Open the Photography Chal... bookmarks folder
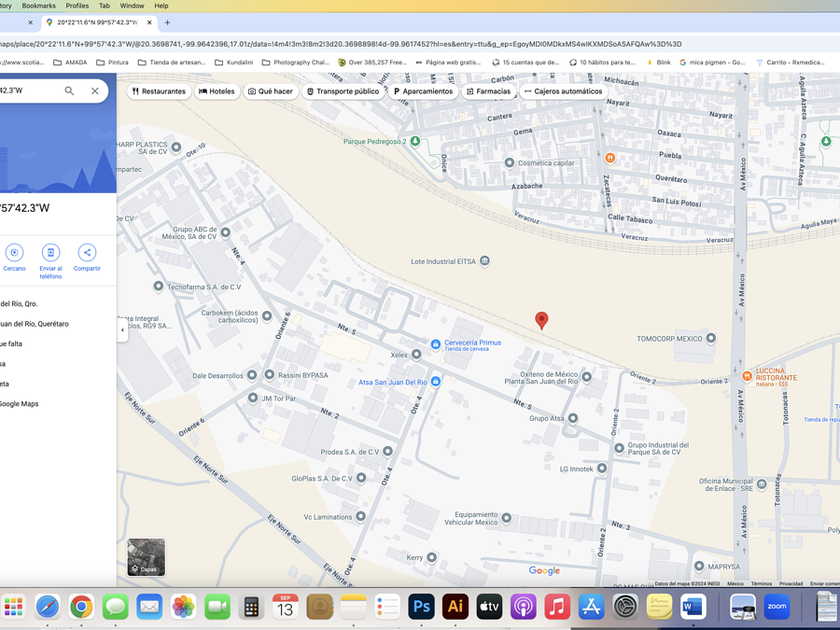This screenshot has height=630, width=840. pos(296,62)
